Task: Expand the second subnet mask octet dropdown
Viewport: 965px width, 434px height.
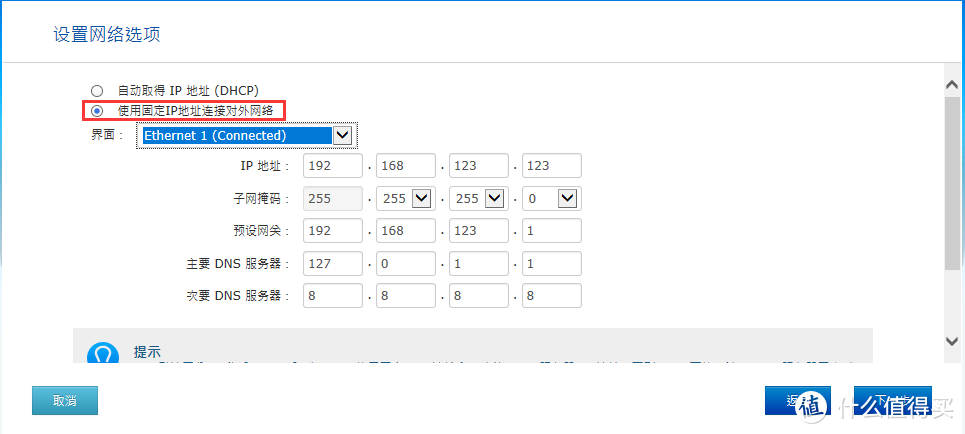Action: point(421,199)
